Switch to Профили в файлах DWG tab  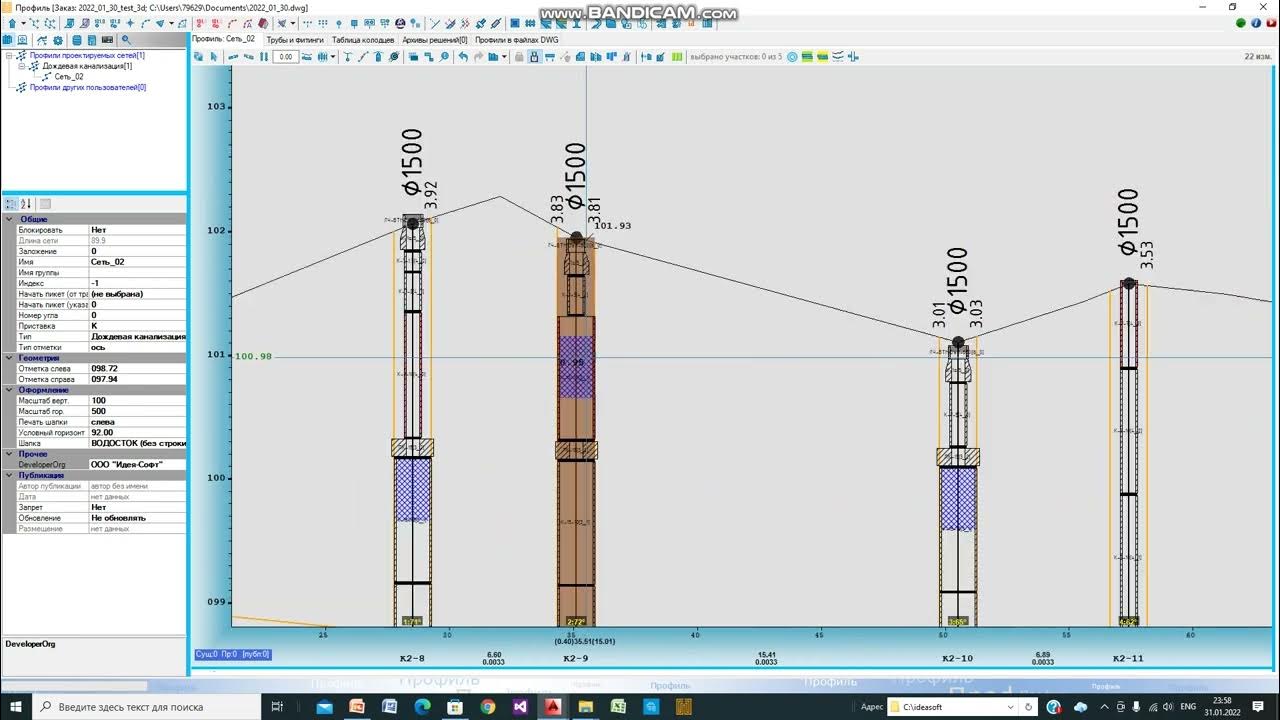point(517,40)
